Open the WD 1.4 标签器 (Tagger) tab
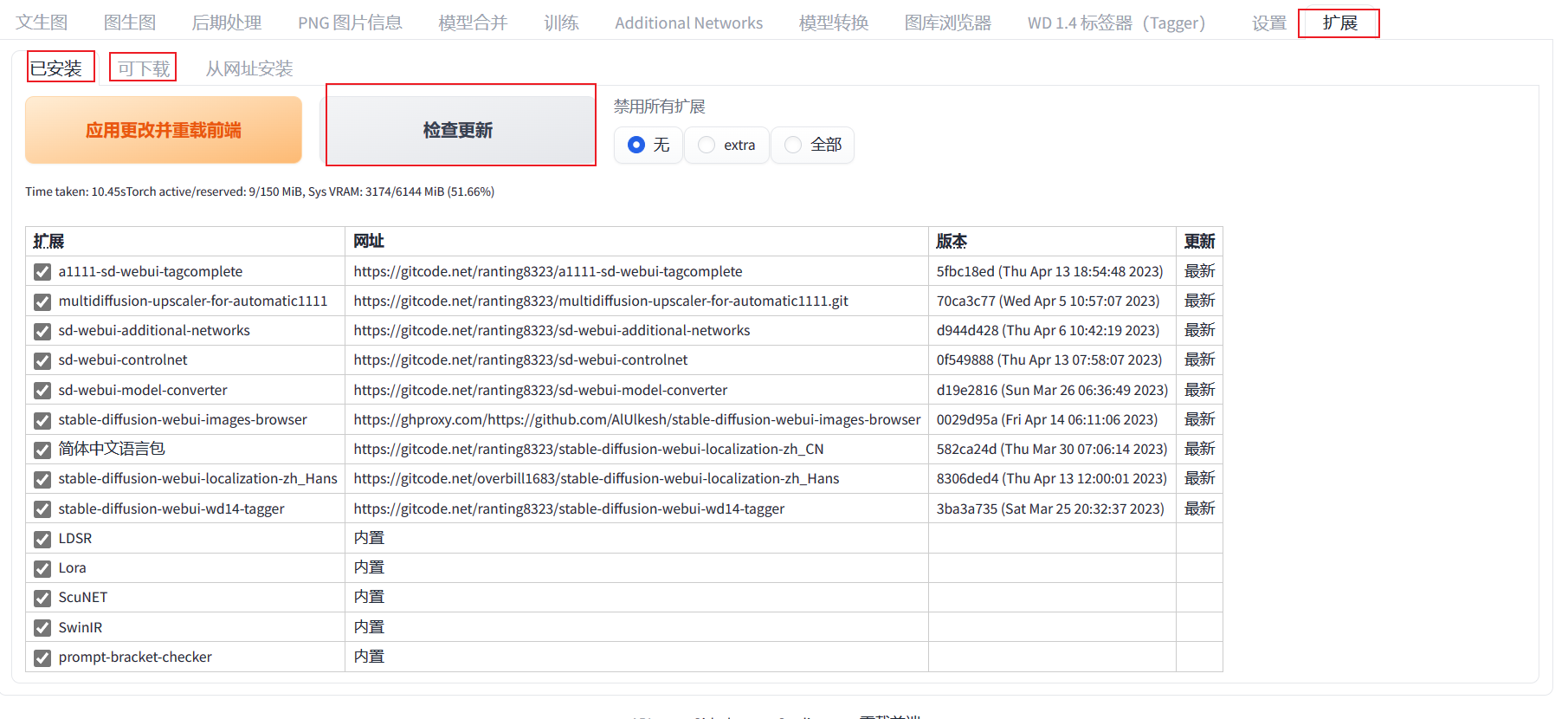1568x719 pixels. point(1116,23)
